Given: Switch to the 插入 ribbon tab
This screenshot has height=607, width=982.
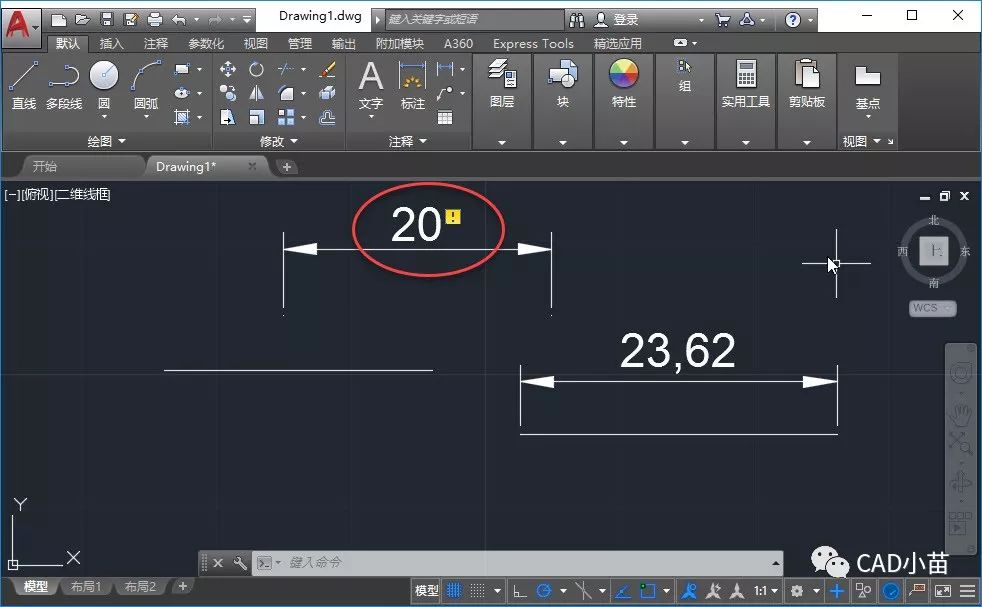Looking at the screenshot, I should [x=112, y=43].
